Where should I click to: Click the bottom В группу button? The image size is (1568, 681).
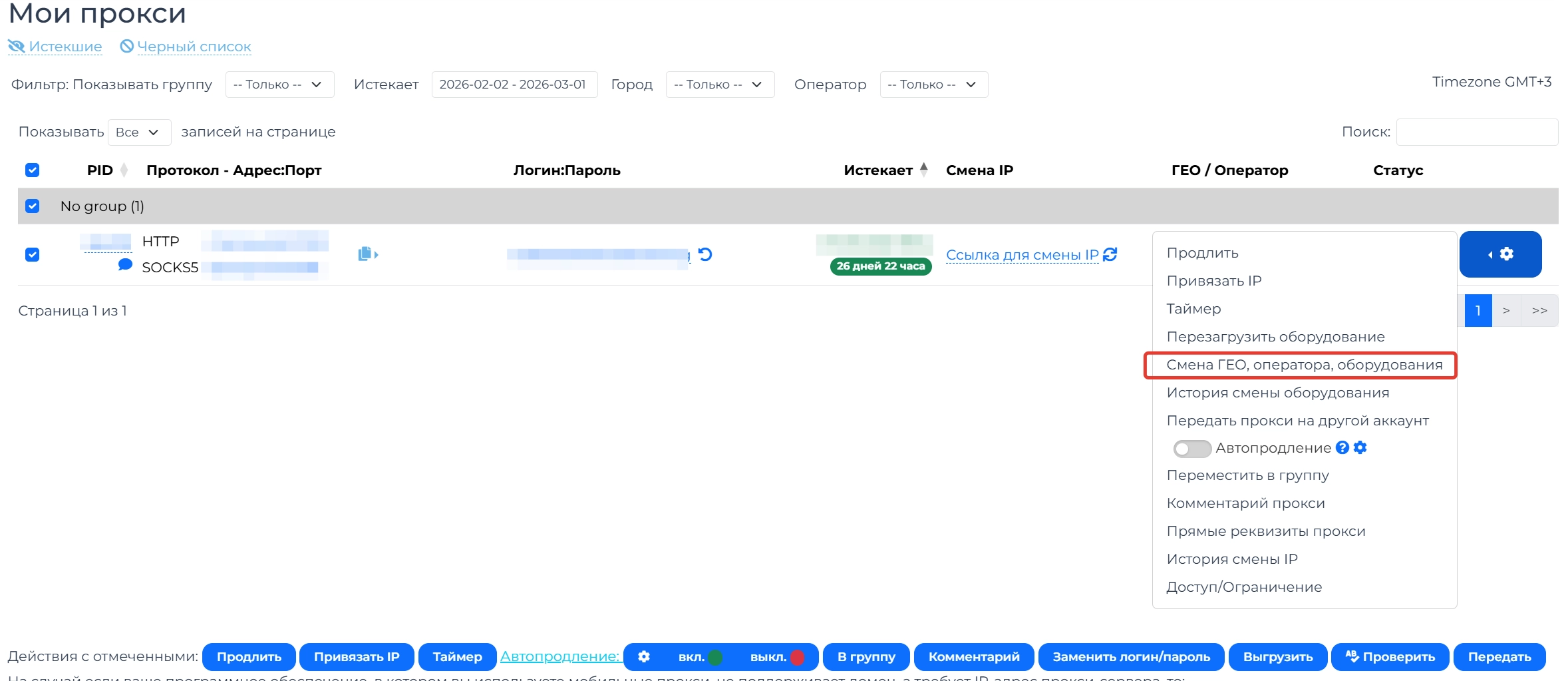click(x=866, y=657)
